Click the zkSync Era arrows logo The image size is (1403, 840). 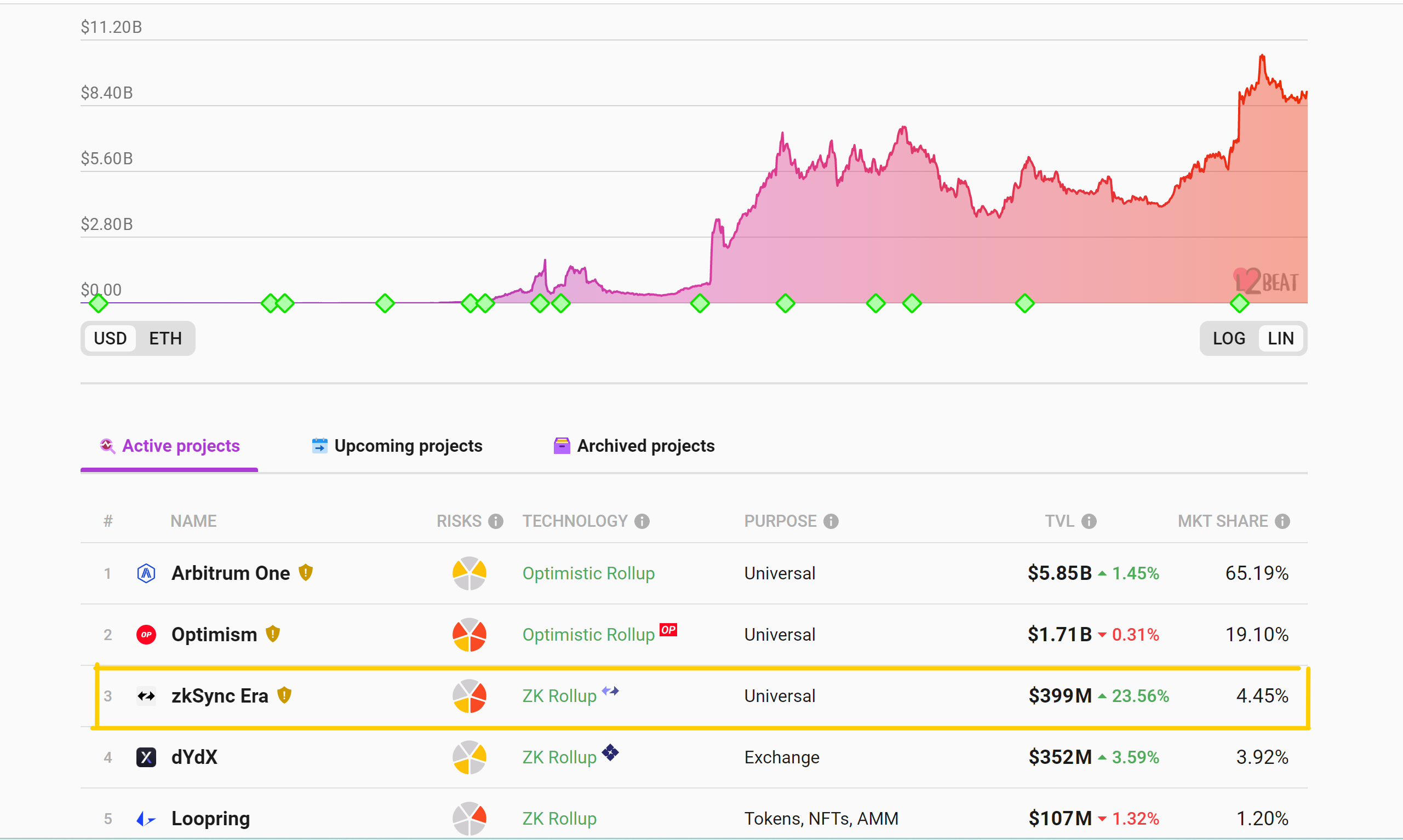click(x=146, y=696)
